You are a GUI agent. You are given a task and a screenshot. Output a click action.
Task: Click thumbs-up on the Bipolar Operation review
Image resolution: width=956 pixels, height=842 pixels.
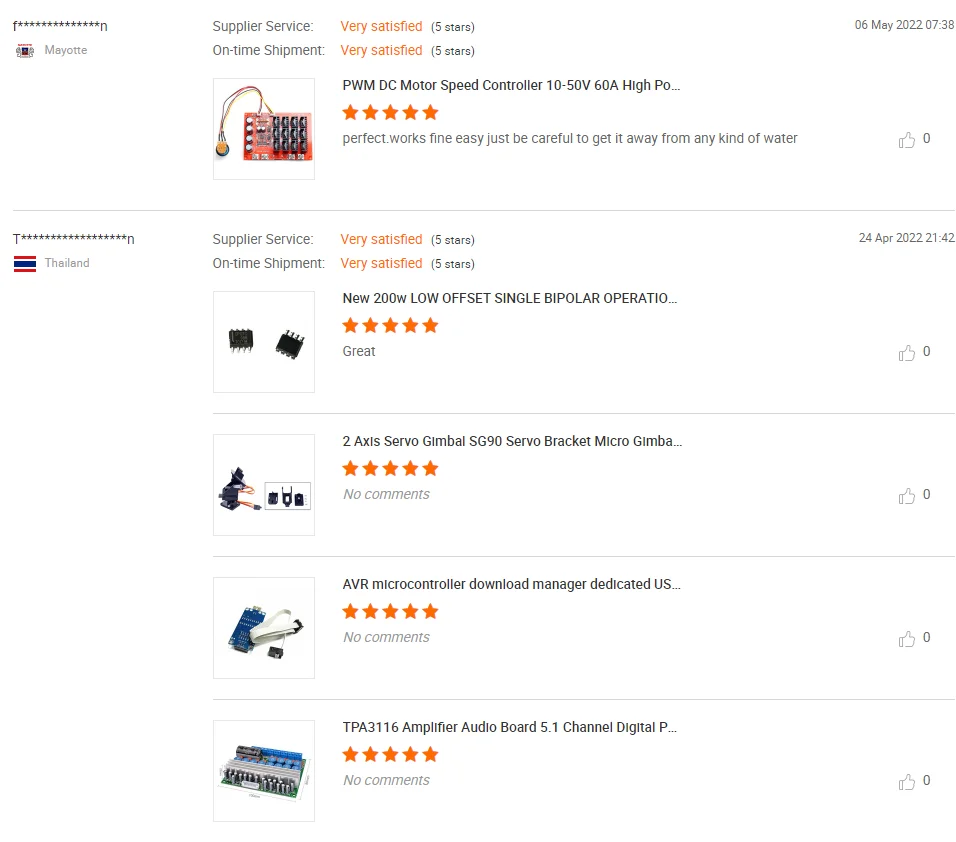click(x=907, y=353)
